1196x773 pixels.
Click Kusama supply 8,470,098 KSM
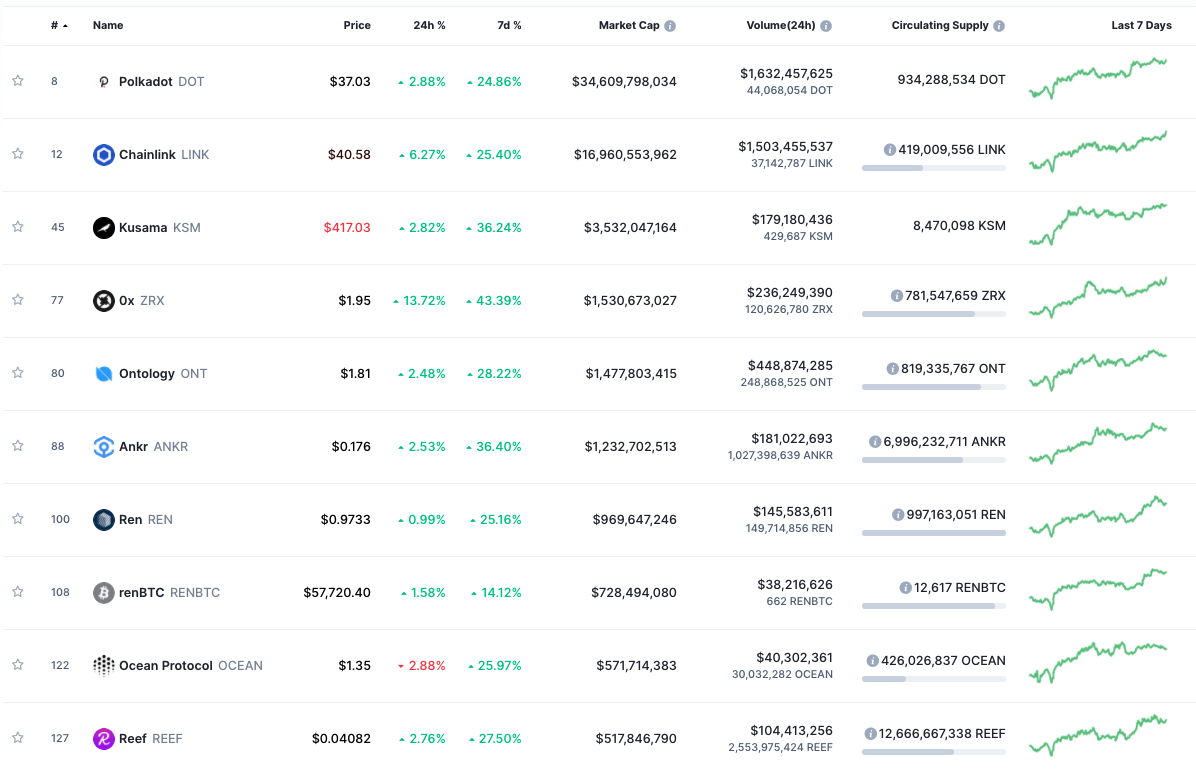pyautogui.click(x=960, y=226)
